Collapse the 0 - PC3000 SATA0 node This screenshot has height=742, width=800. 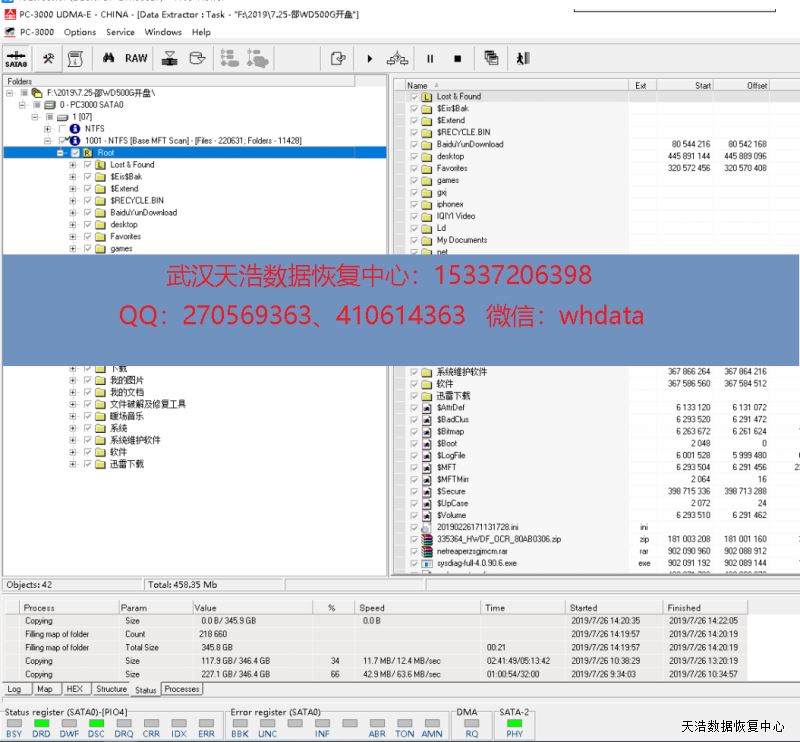pos(23,105)
